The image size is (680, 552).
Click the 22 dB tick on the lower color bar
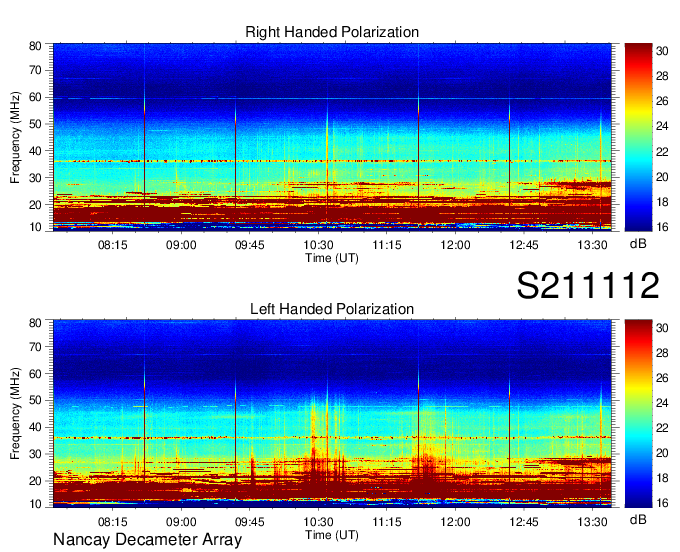(x=662, y=428)
